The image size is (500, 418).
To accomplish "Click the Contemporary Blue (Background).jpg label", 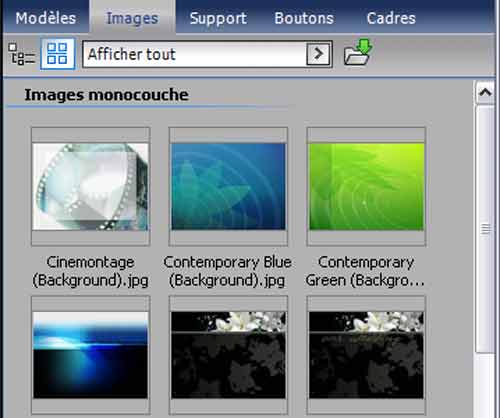I will 228,271.
